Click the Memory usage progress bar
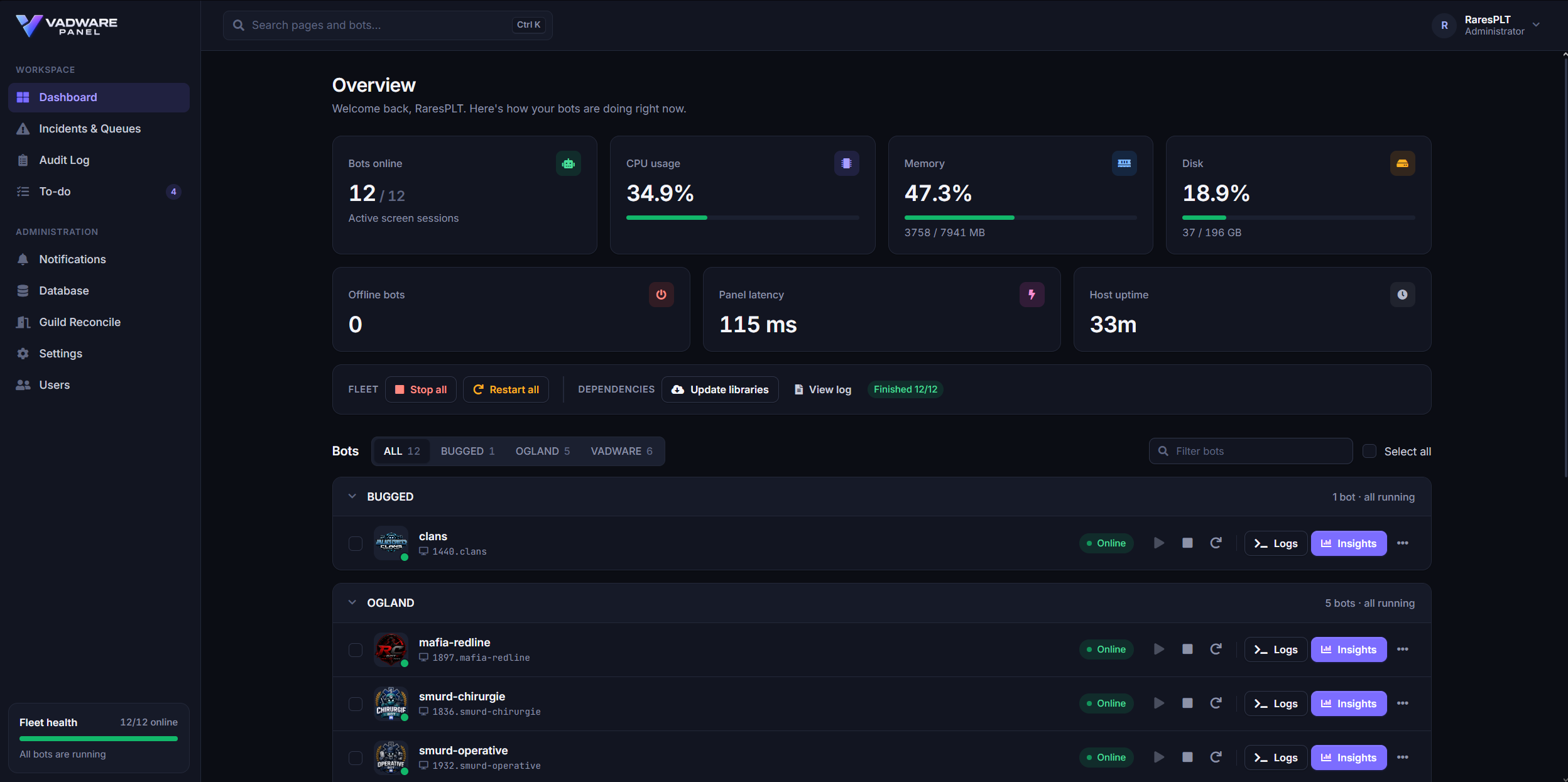This screenshot has height=782, width=1568. 1021,217
